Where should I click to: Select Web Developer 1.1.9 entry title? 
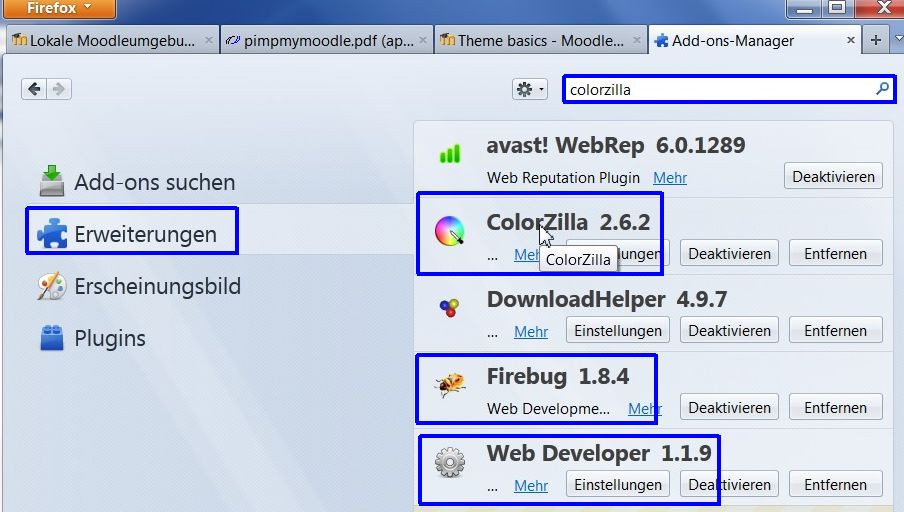pyautogui.click(x=599, y=453)
